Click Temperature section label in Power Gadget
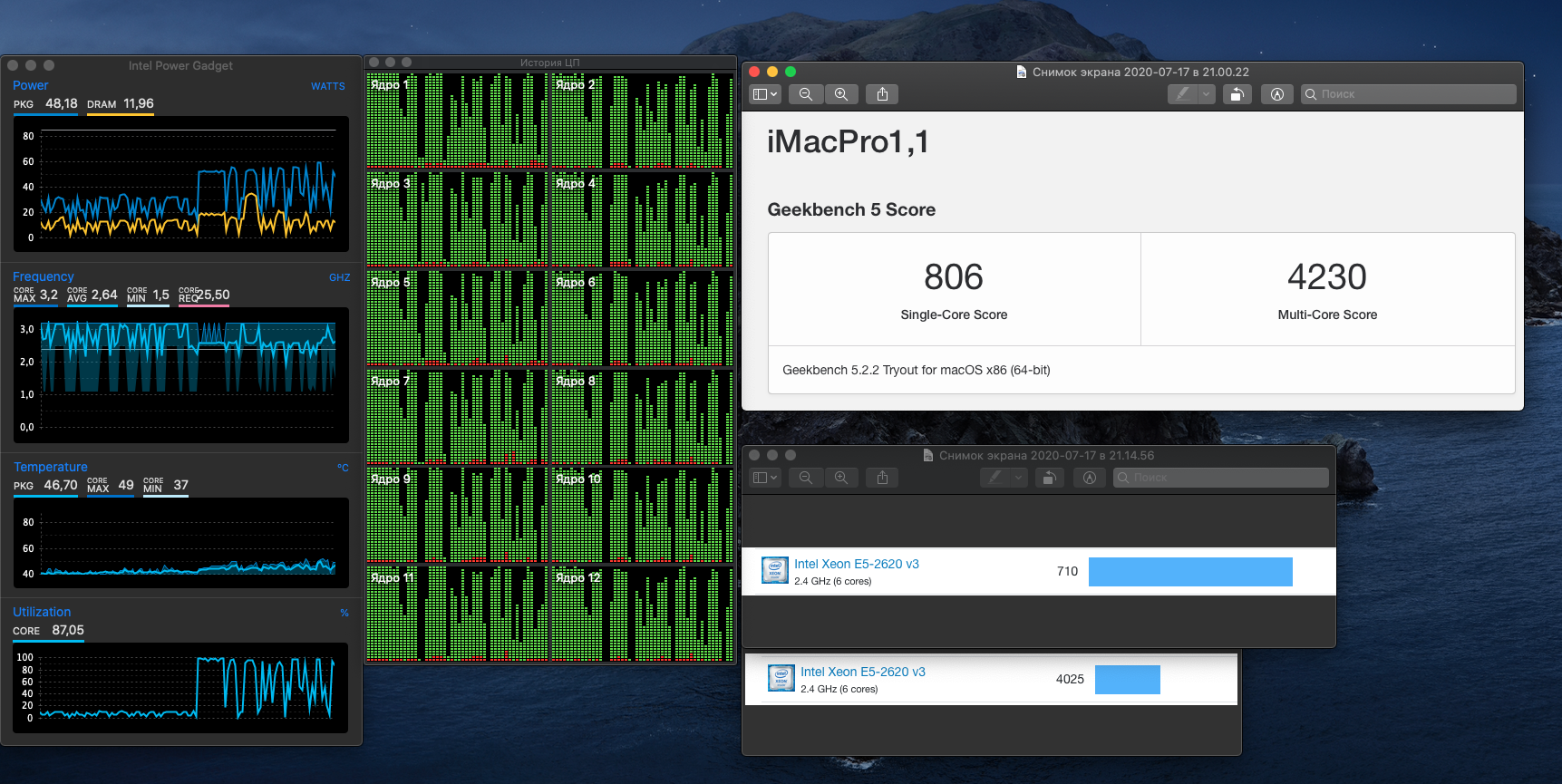Screen dimensions: 1562x784 [51, 467]
